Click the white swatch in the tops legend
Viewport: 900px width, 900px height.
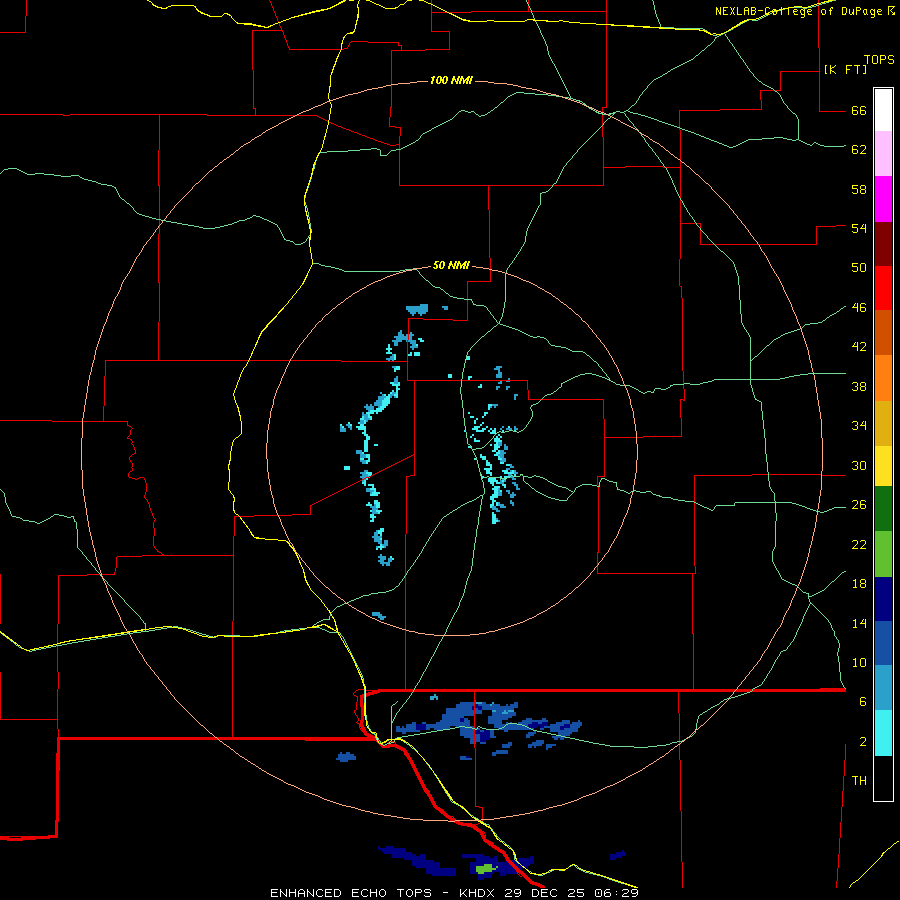tap(883, 110)
